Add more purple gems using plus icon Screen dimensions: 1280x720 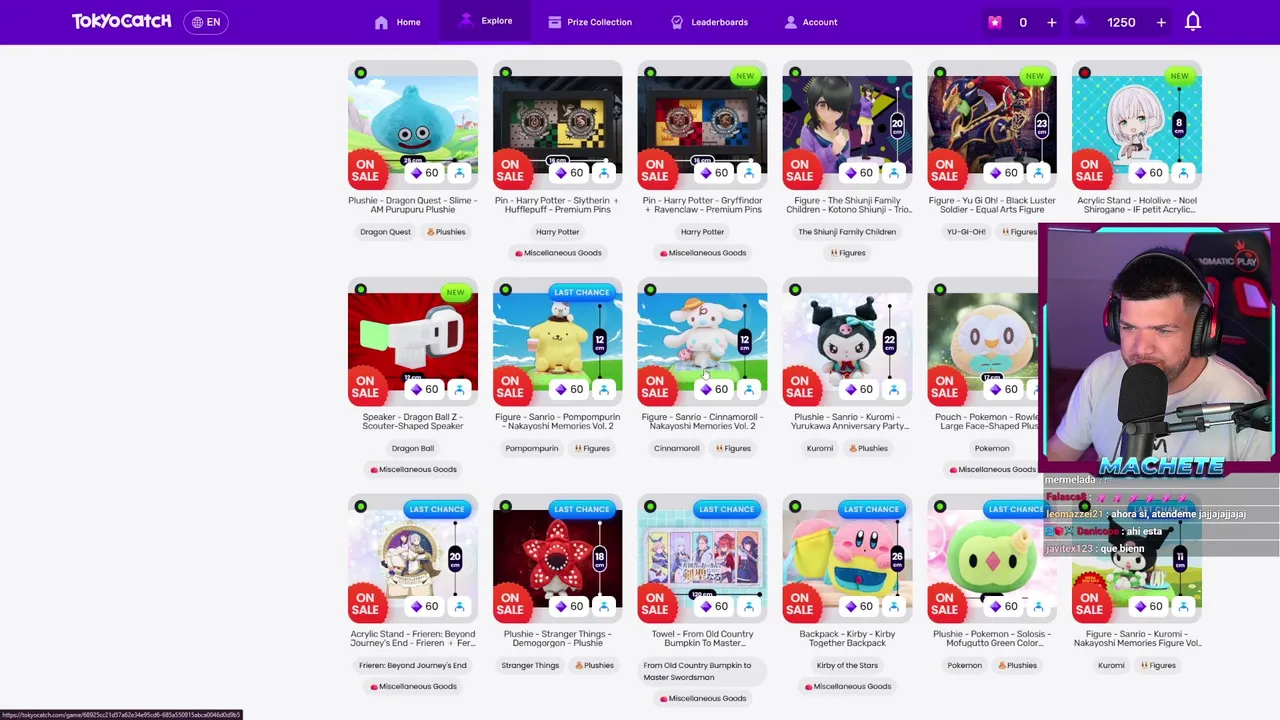click(x=1161, y=22)
